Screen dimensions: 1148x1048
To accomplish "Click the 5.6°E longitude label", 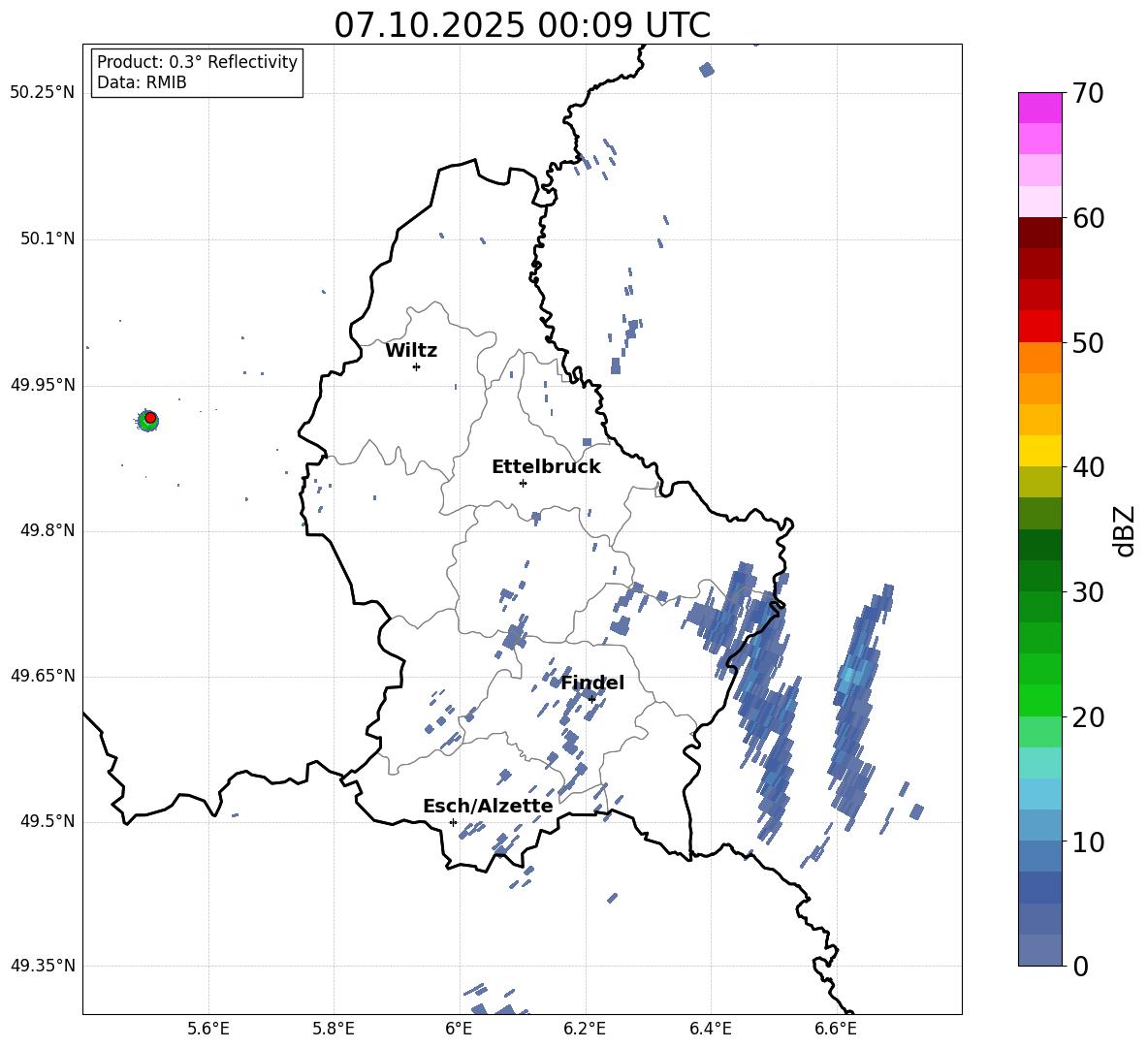I will click(x=208, y=1029).
